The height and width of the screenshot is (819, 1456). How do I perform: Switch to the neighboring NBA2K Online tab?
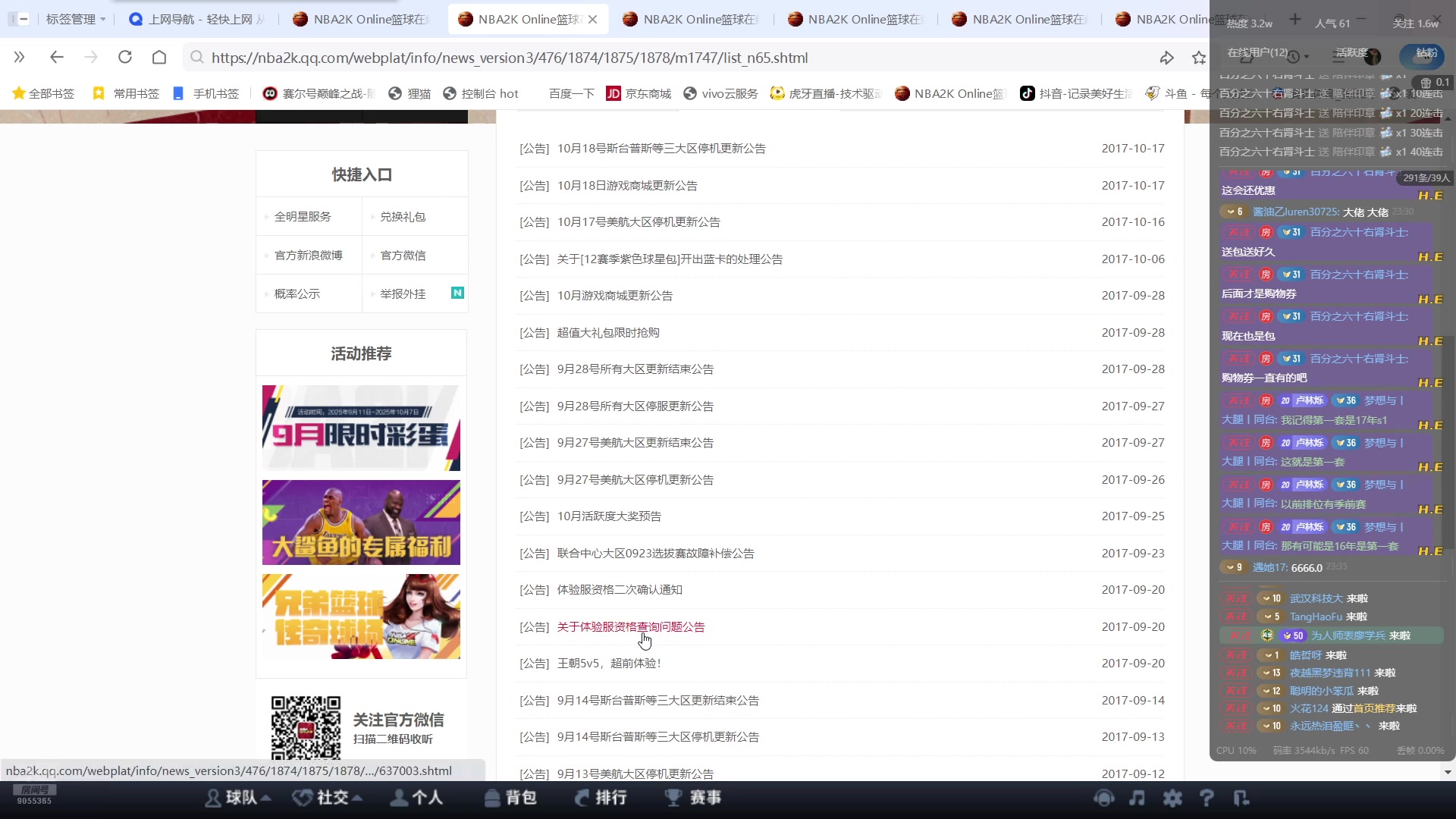click(x=690, y=19)
